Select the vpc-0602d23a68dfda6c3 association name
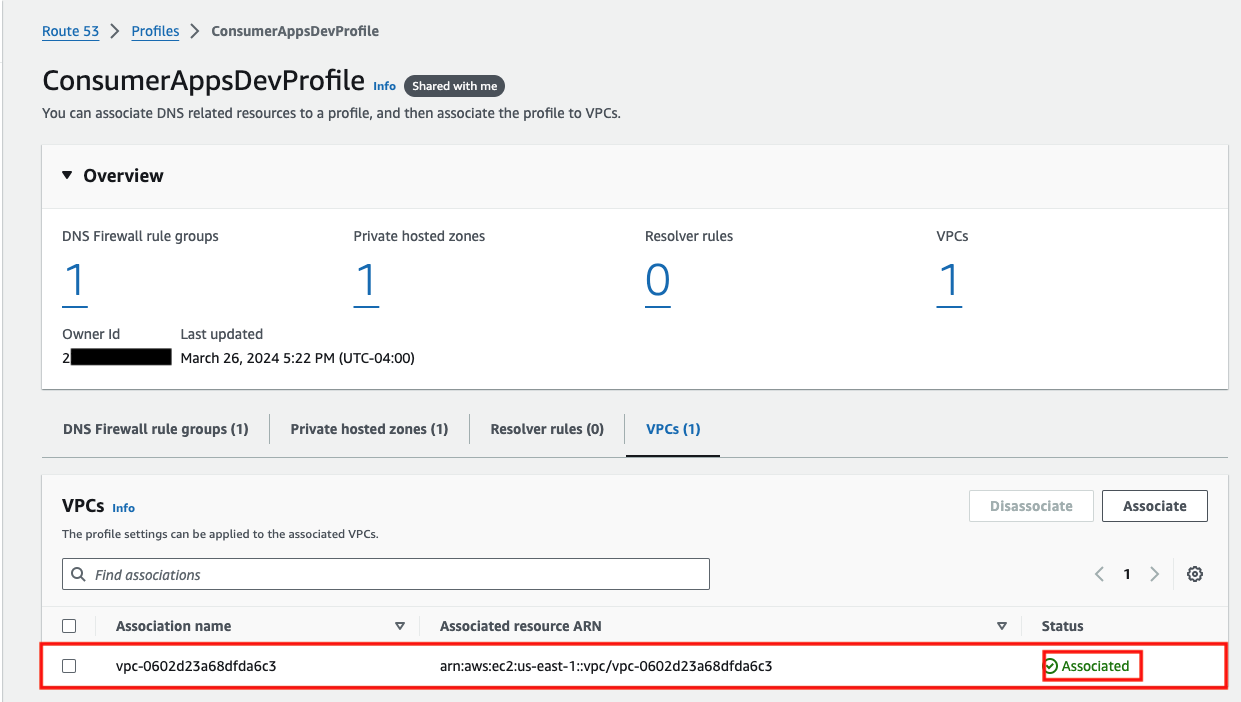The height and width of the screenshot is (702, 1241). (x=196, y=666)
